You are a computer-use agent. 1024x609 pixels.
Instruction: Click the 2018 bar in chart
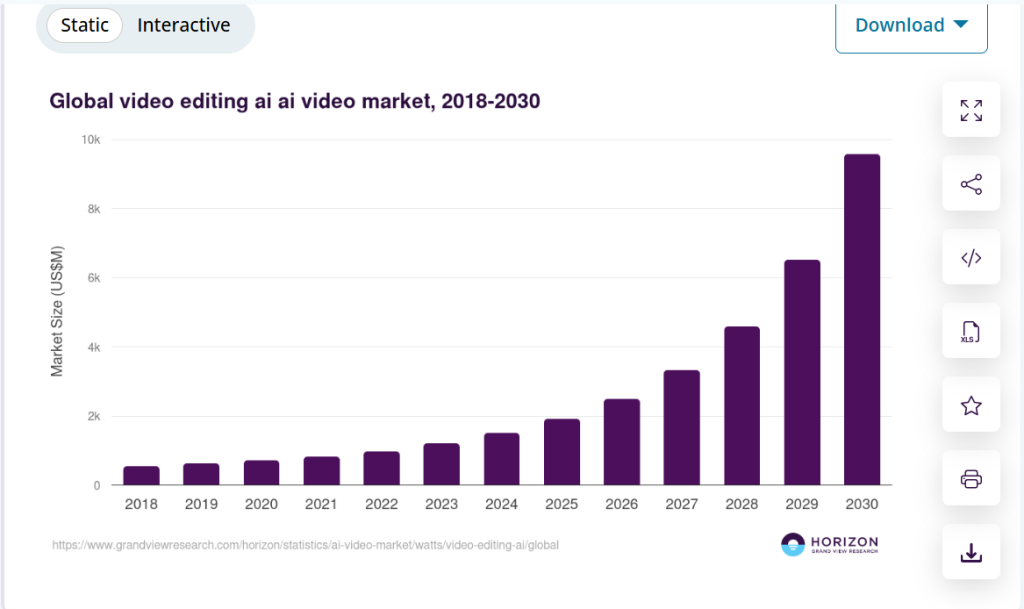click(141, 476)
